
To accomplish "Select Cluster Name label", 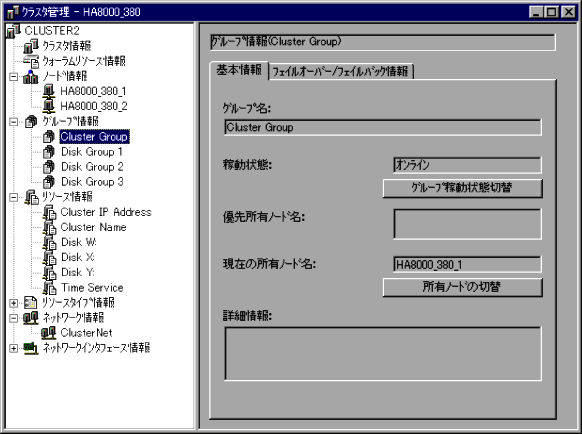I will [x=94, y=227].
